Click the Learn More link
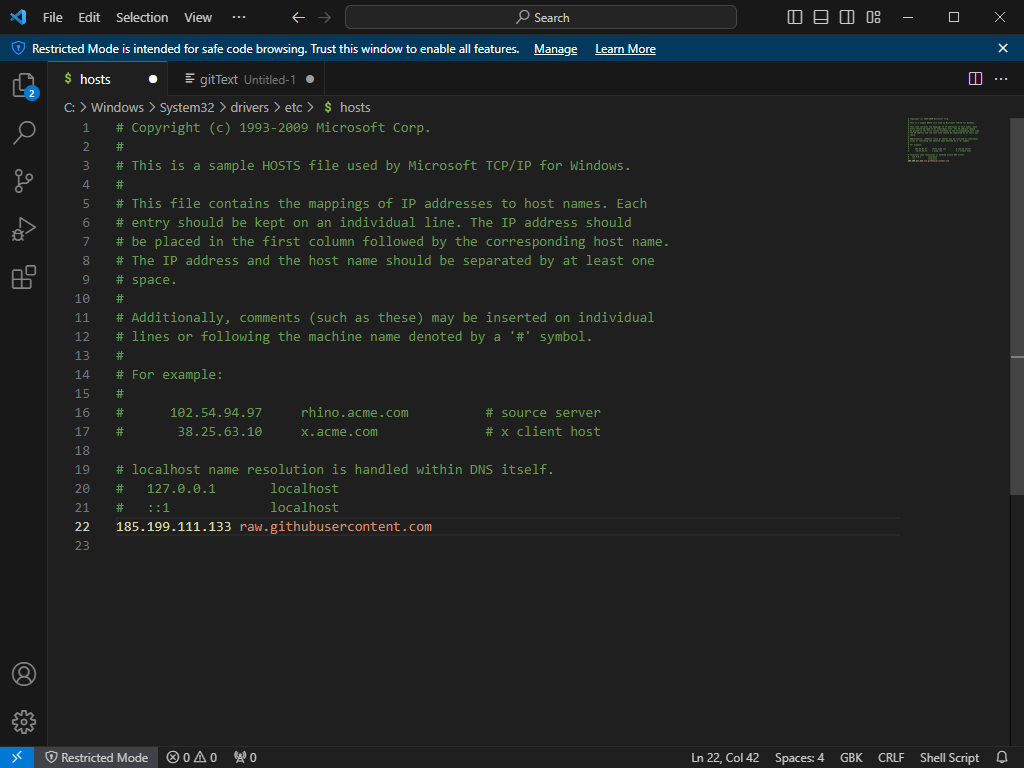Screen dimensions: 1024x768 tap(625, 49)
